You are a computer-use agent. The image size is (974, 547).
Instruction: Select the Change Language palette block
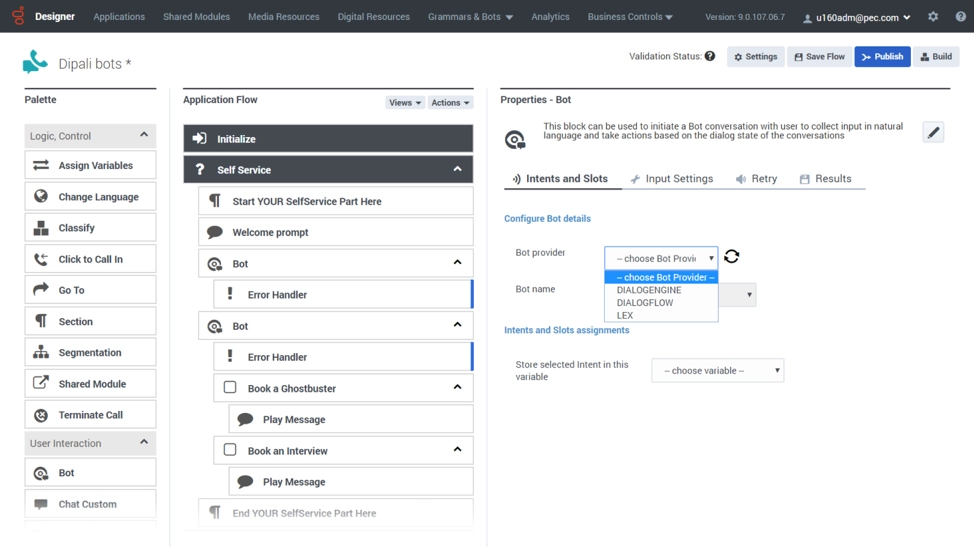tap(90, 196)
